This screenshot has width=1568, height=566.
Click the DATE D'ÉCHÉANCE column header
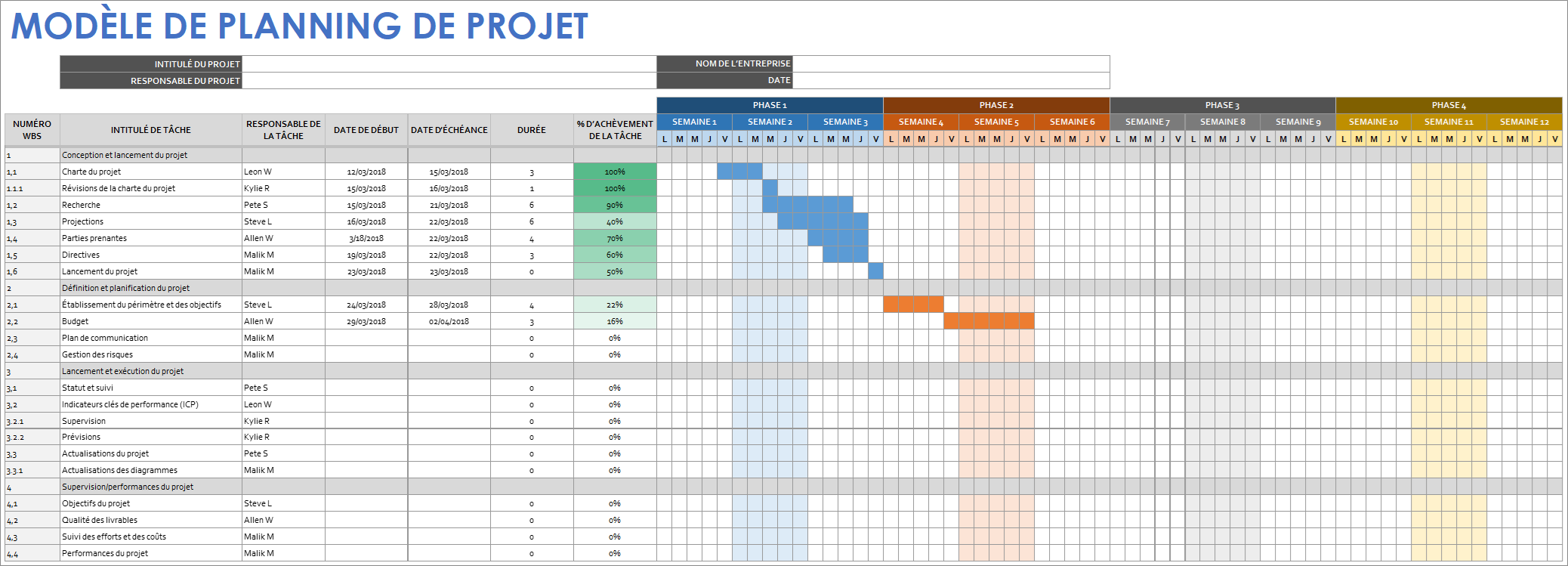449,130
